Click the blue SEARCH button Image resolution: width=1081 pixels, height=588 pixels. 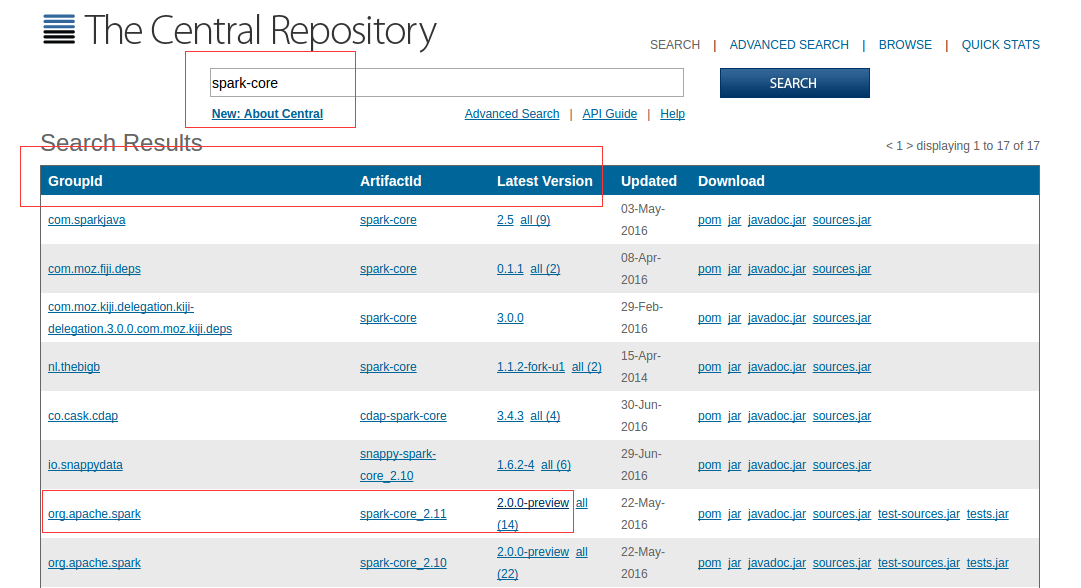click(794, 83)
